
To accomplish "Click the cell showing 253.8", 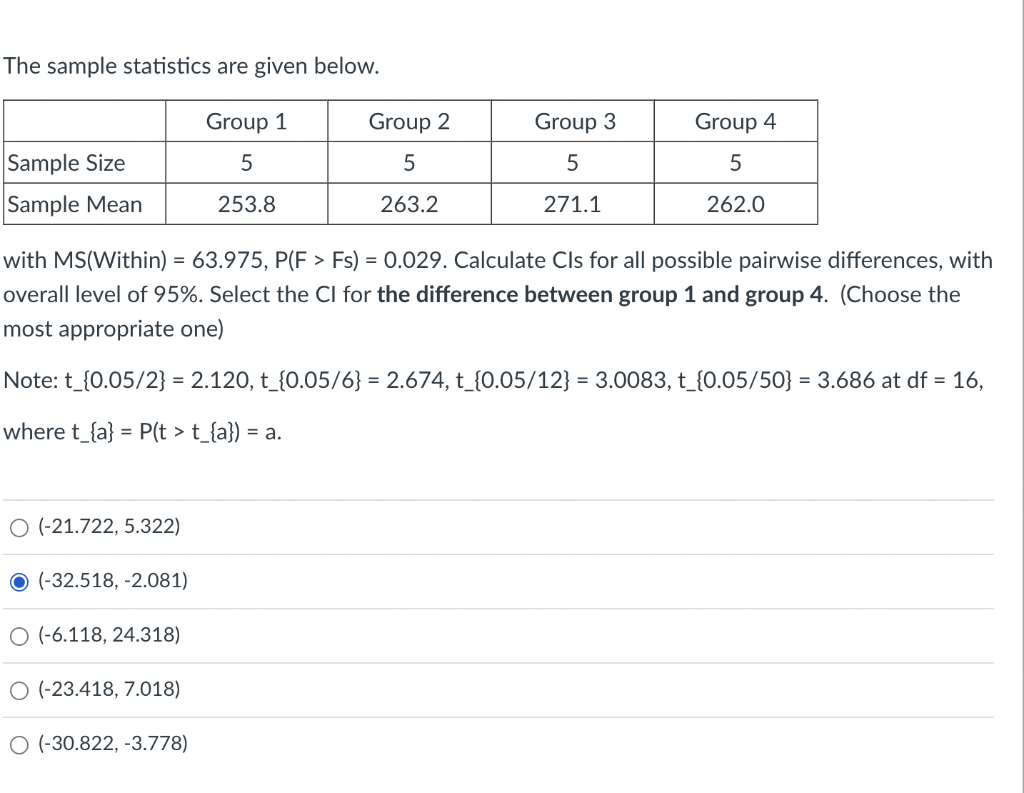I will [246, 204].
